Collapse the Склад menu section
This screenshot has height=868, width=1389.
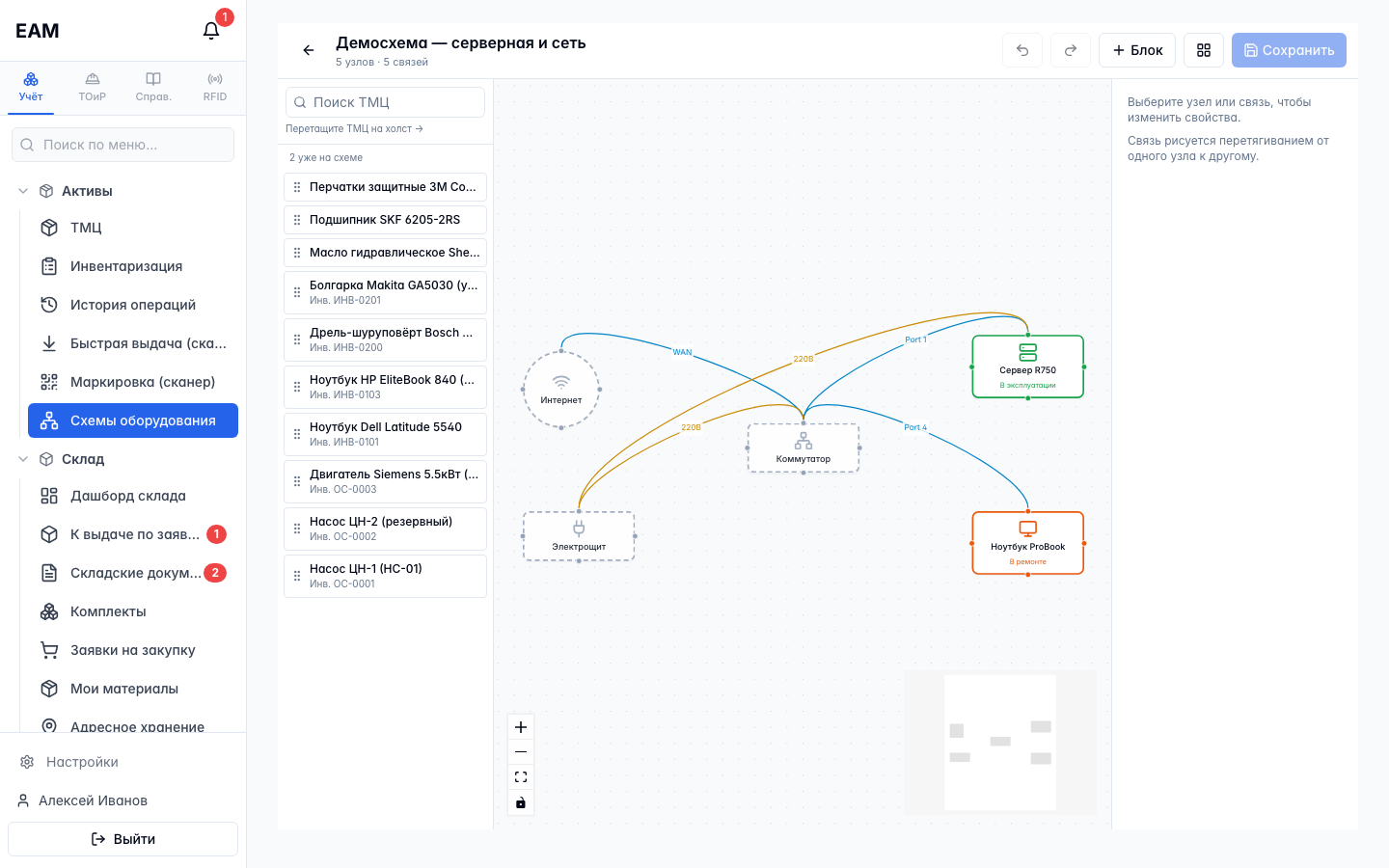[x=23, y=459]
